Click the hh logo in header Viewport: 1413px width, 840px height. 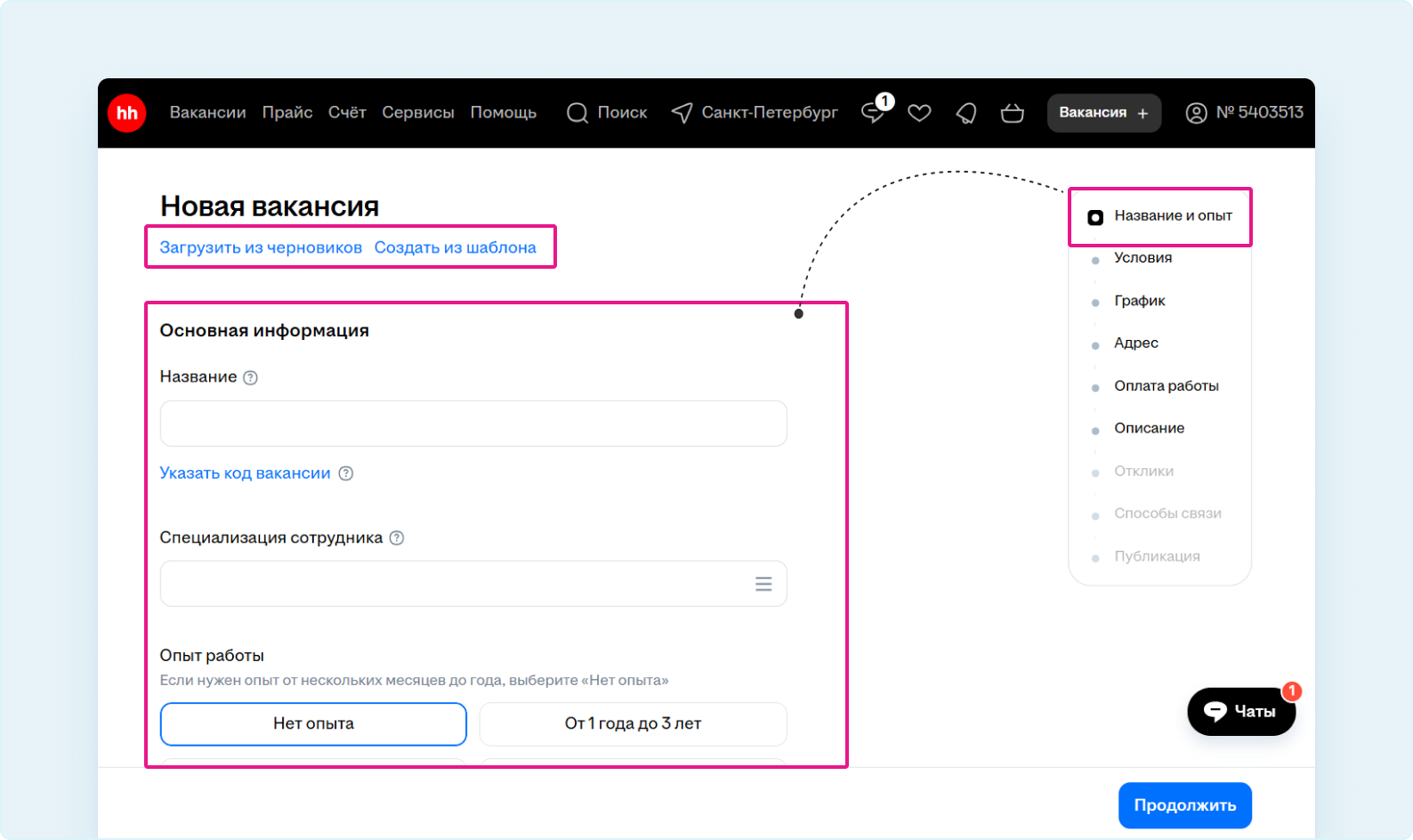point(127,113)
